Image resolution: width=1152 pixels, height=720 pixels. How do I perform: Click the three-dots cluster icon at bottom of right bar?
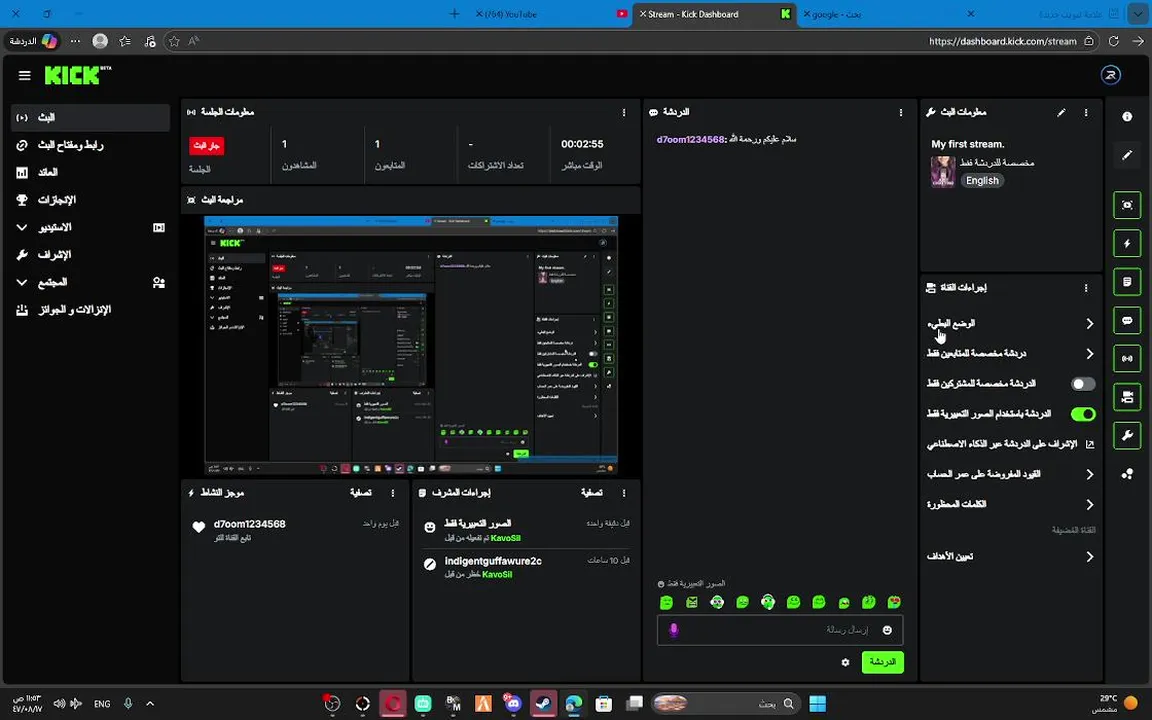click(x=1127, y=475)
